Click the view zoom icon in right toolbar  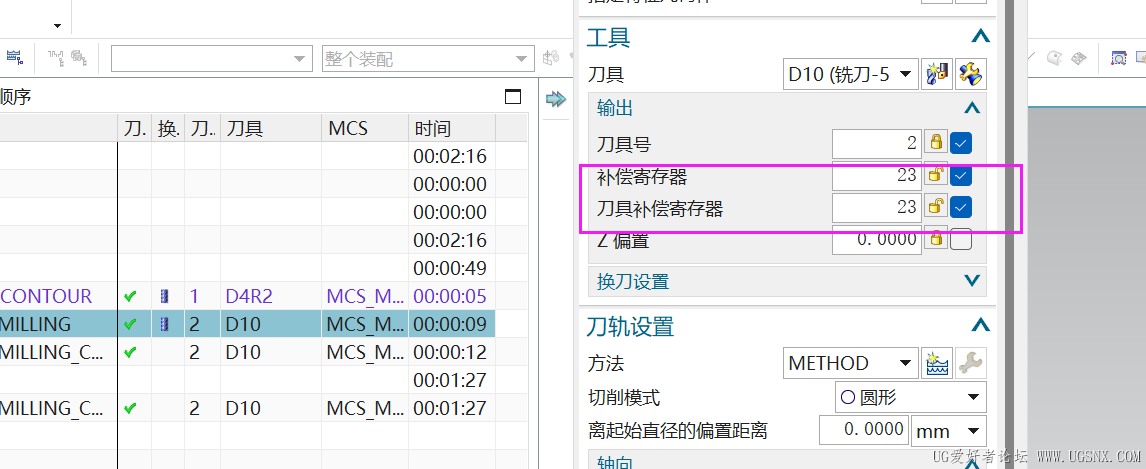tap(1118, 57)
